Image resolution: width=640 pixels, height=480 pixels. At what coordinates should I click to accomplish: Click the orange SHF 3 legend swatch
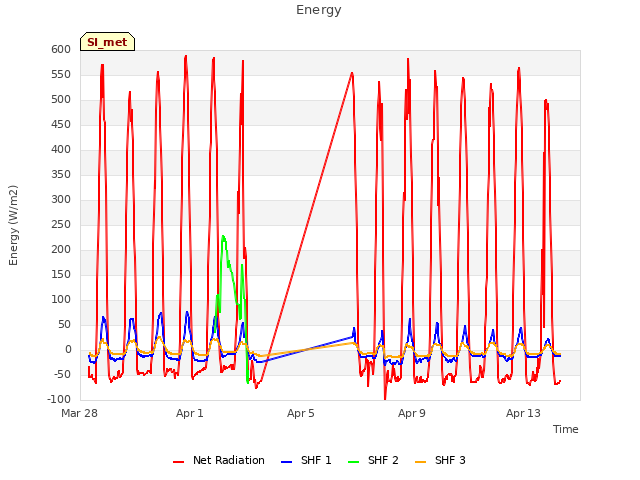tap(420, 462)
